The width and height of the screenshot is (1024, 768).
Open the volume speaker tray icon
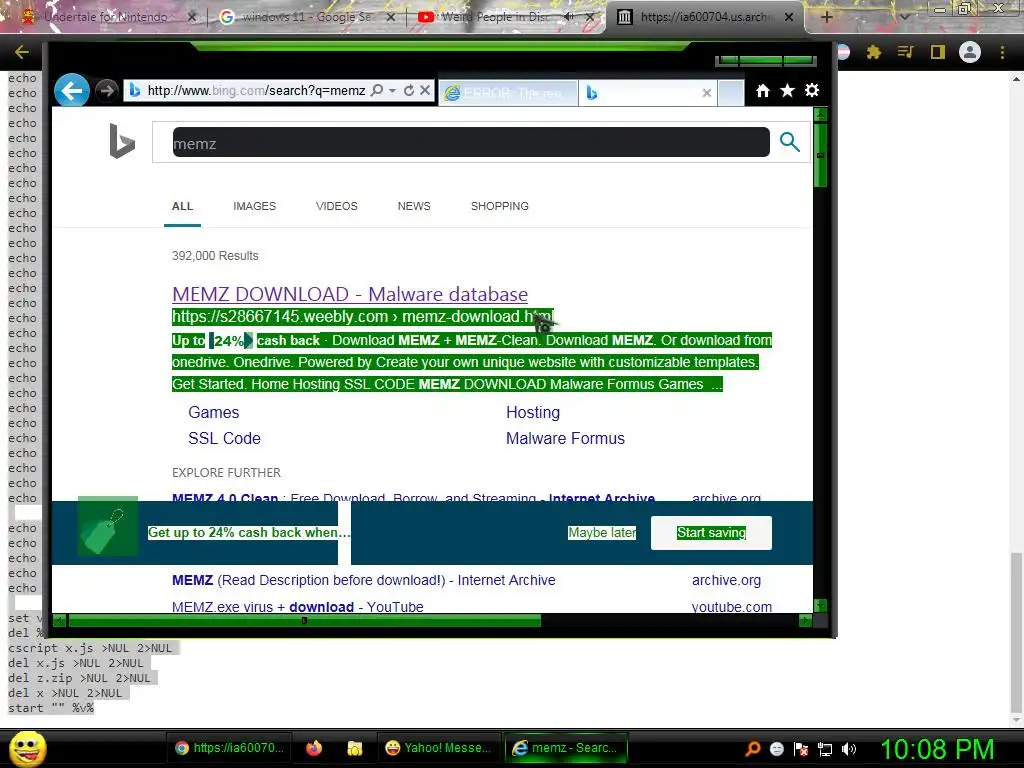(849, 749)
